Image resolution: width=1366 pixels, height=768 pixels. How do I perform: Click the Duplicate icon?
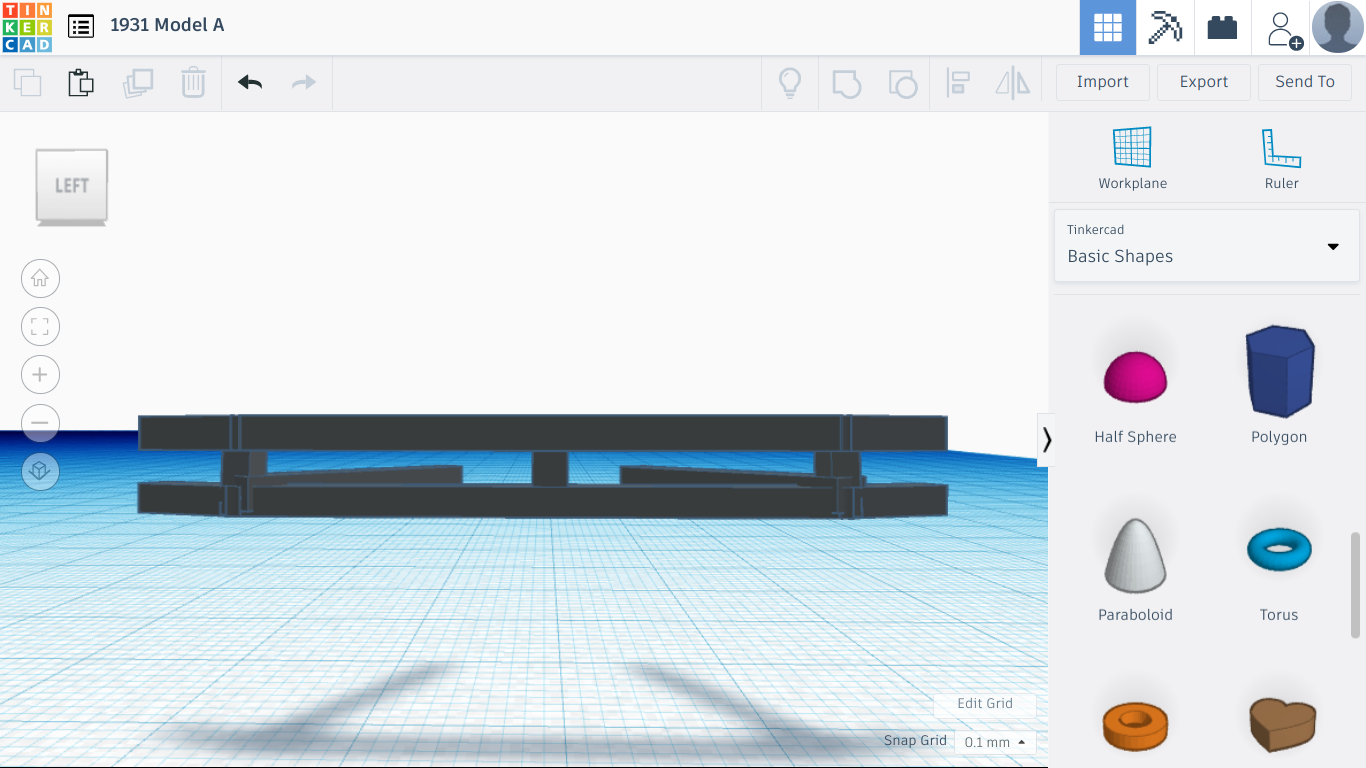coord(138,83)
